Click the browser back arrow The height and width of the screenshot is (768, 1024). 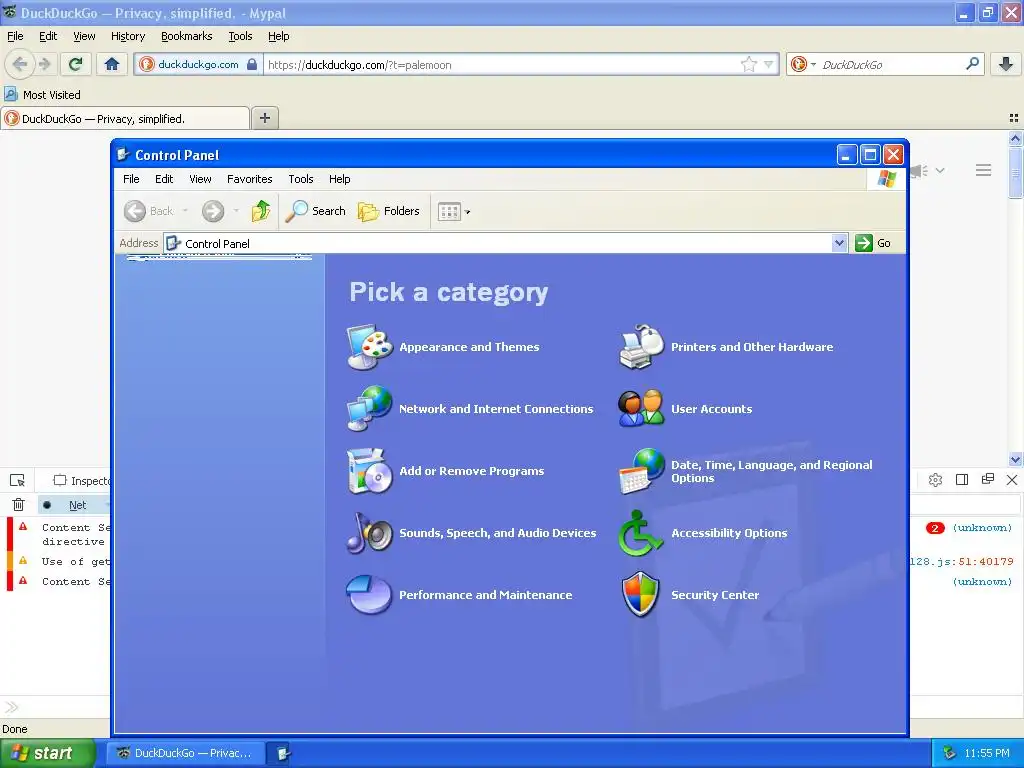(20, 64)
